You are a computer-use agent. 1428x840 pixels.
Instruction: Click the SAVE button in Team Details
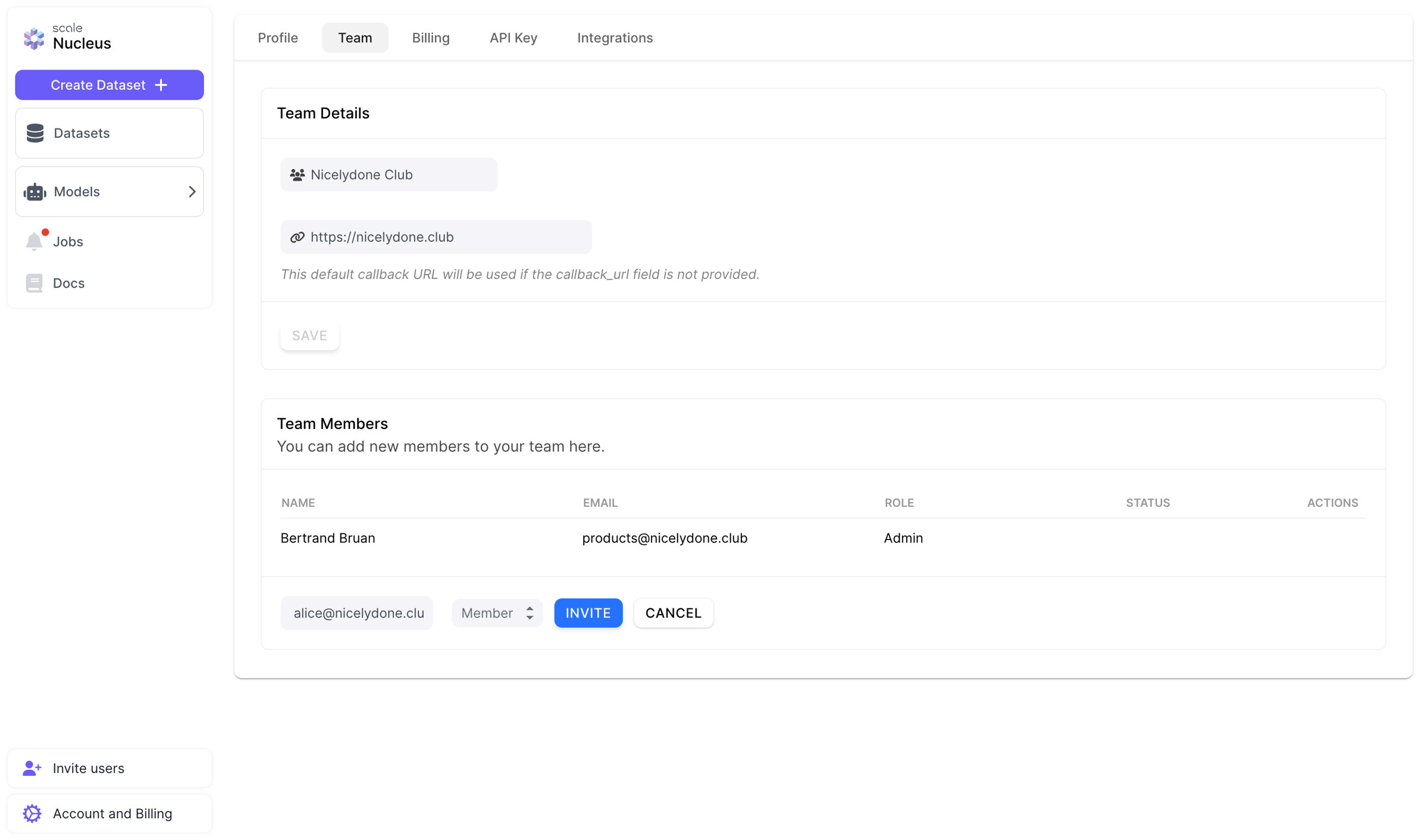[x=309, y=336]
